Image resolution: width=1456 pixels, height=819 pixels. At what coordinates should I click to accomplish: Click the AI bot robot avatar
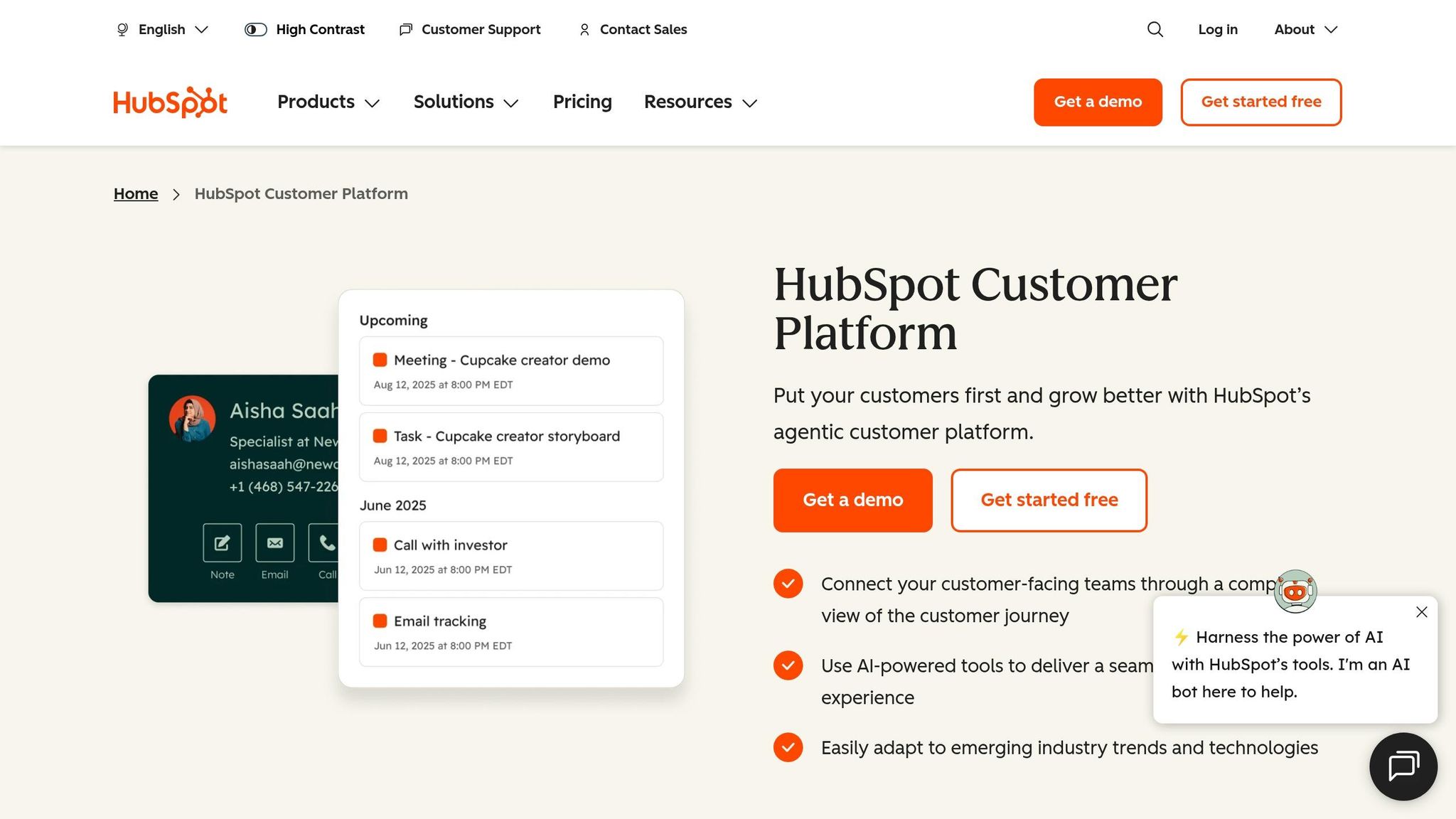(x=1295, y=591)
